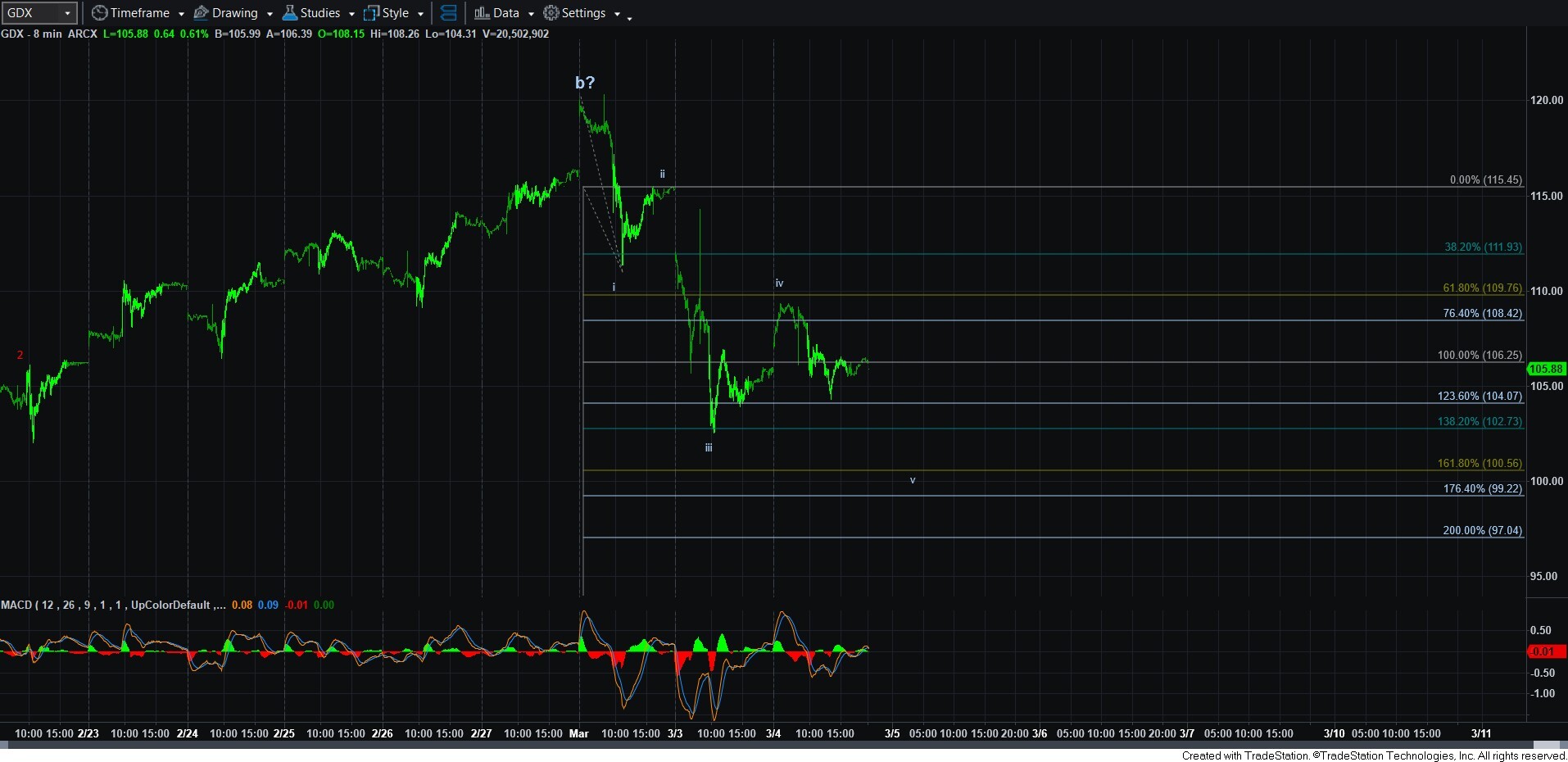Click the Timeframe clock icon

(99, 13)
